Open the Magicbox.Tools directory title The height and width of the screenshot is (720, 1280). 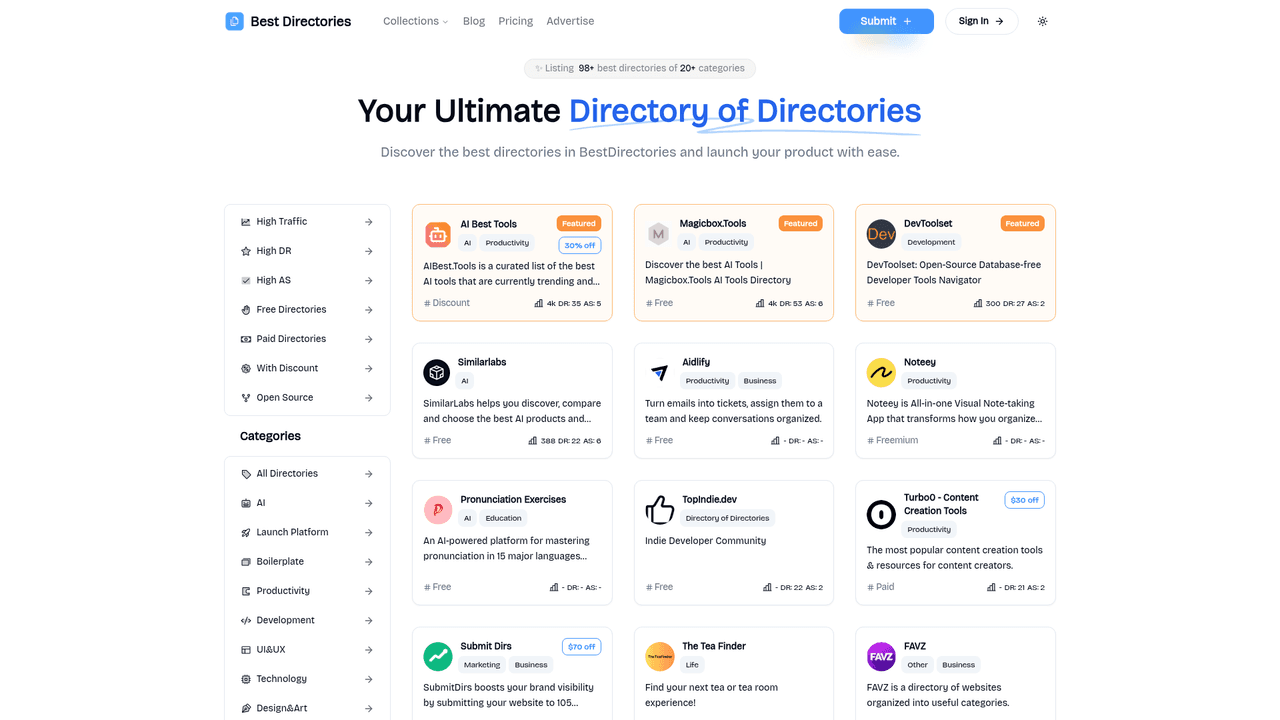(x=713, y=224)
